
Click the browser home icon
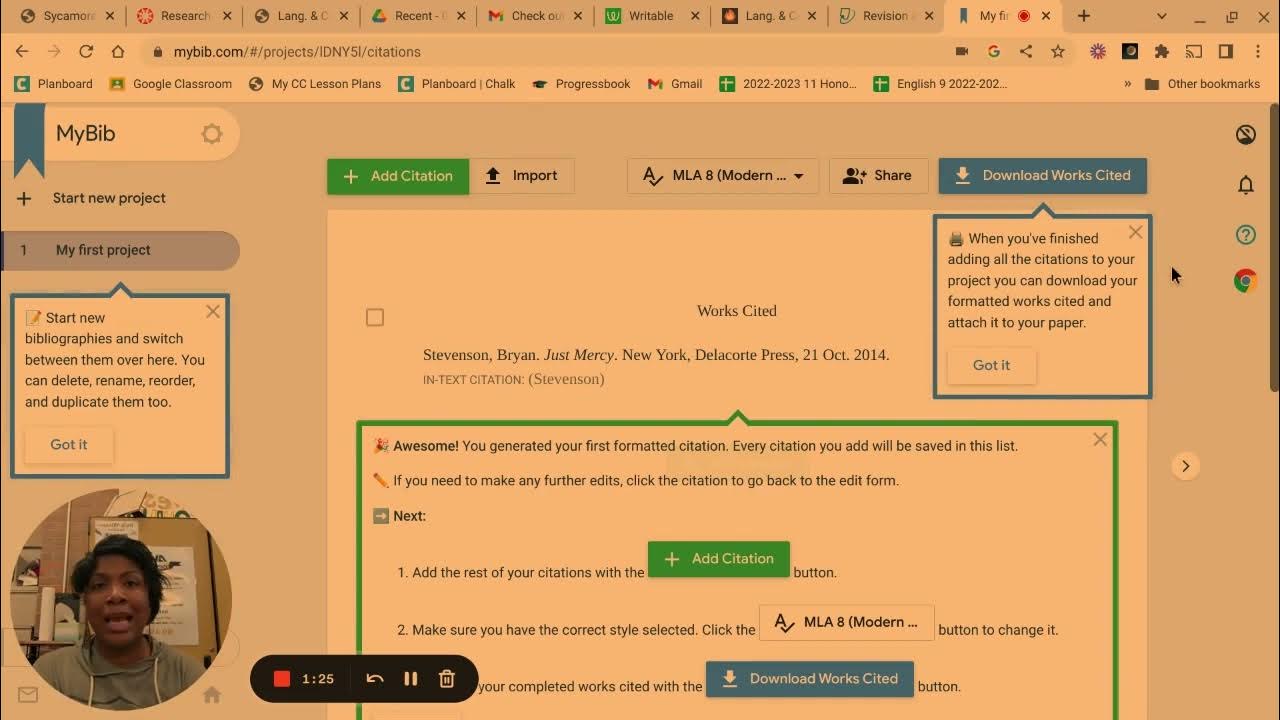118,51
